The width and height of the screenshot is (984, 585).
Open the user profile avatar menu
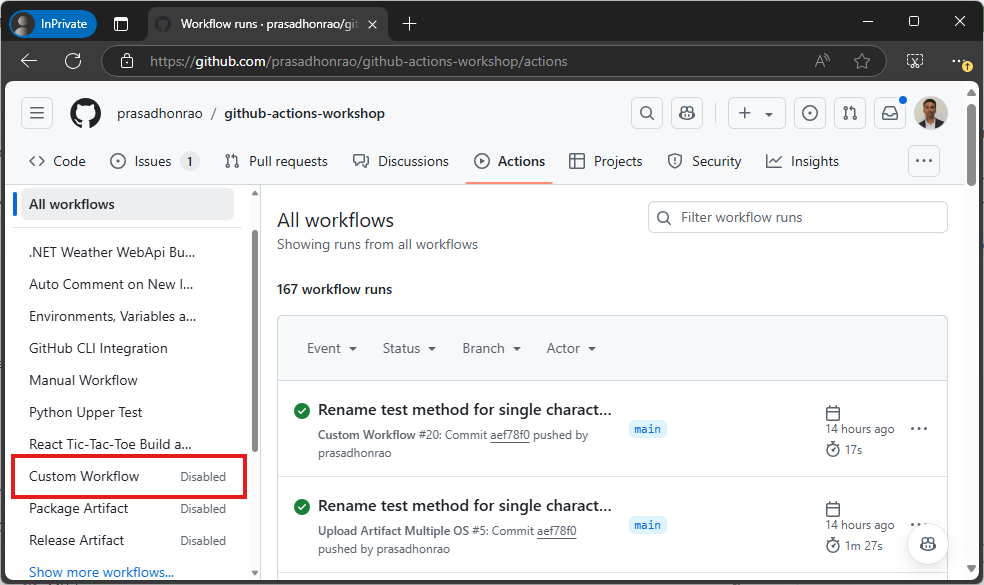930,113
